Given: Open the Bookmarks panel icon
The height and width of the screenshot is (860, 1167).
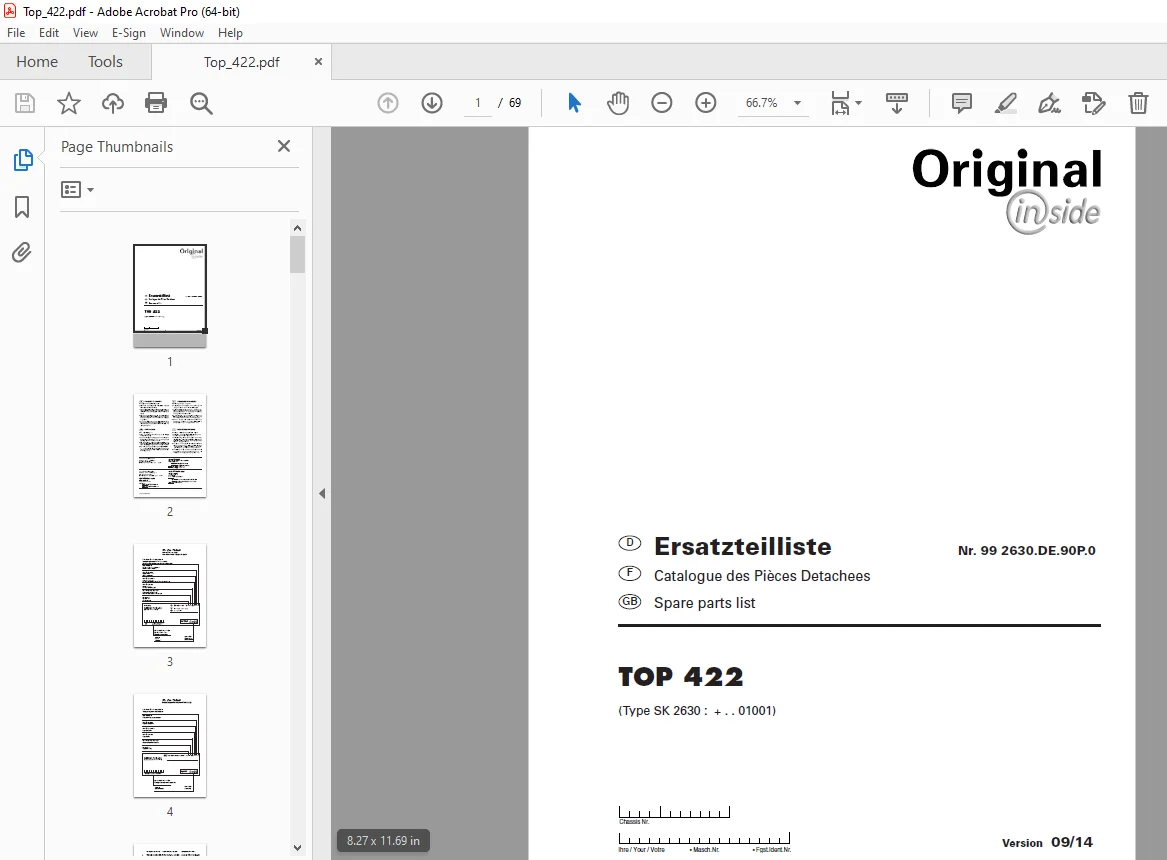Looking at the screenshot, I should tap(22, 207).
